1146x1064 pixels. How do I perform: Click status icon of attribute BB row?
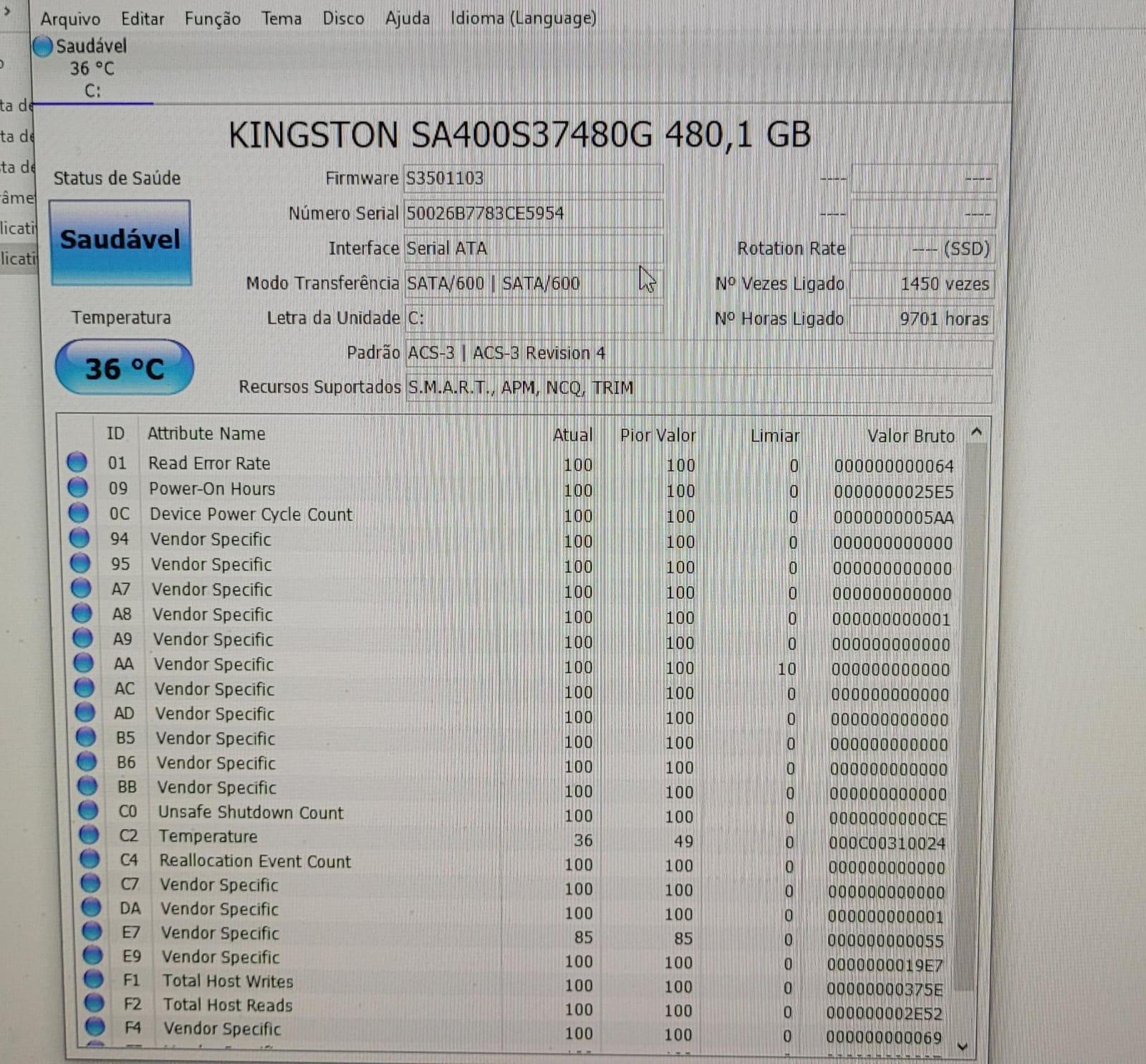[87, 786]
